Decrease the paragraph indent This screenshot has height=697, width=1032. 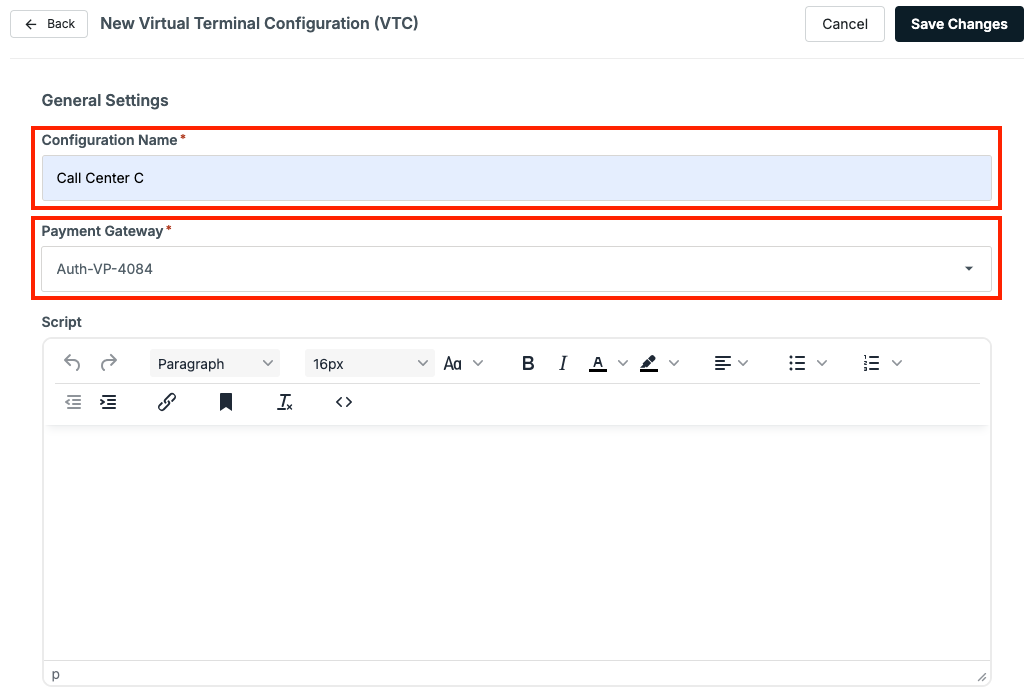pos(72,401)
